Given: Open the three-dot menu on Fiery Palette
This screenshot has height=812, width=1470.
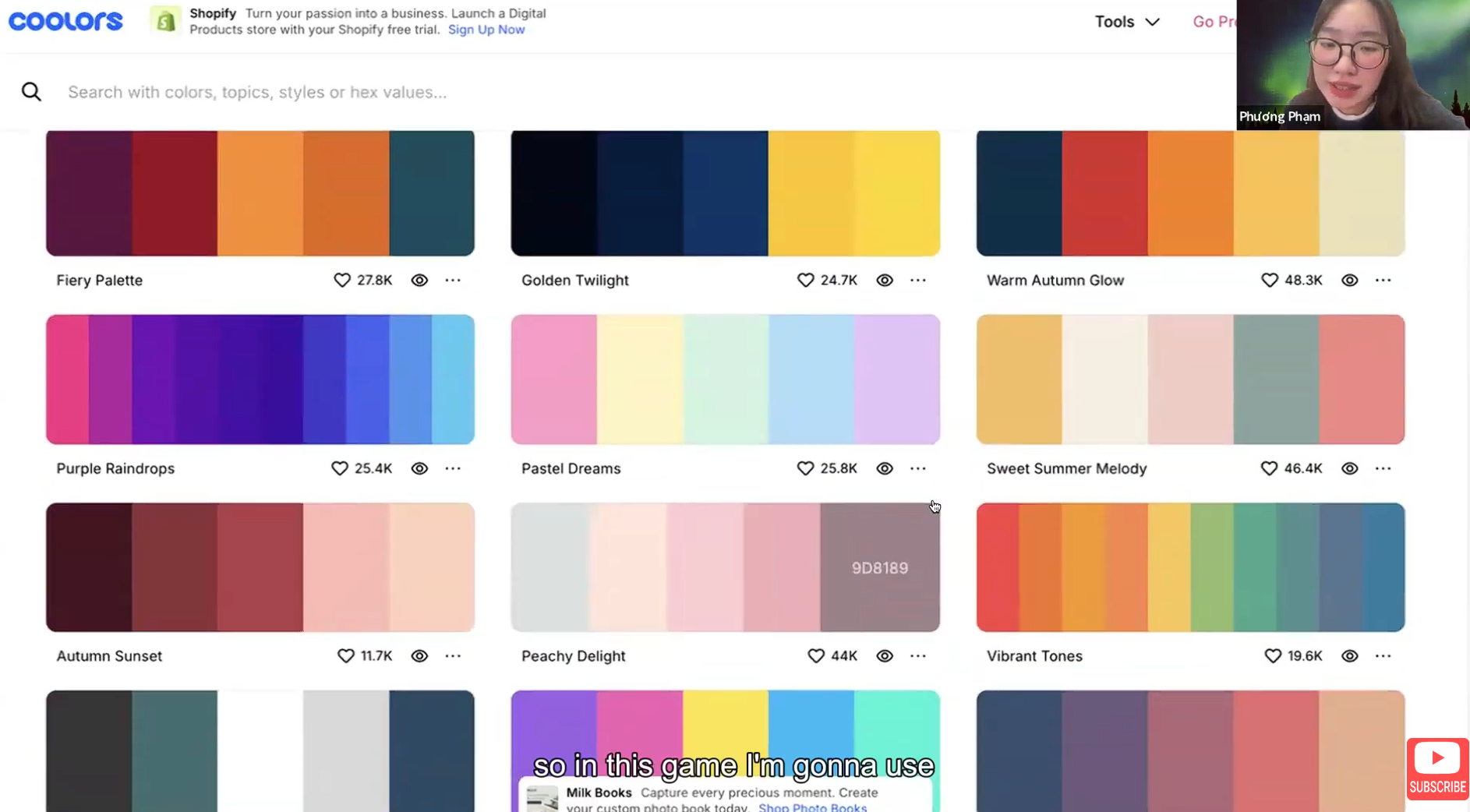Looking at the screenshot, I should pyautogui.click(x=454, y=280).
